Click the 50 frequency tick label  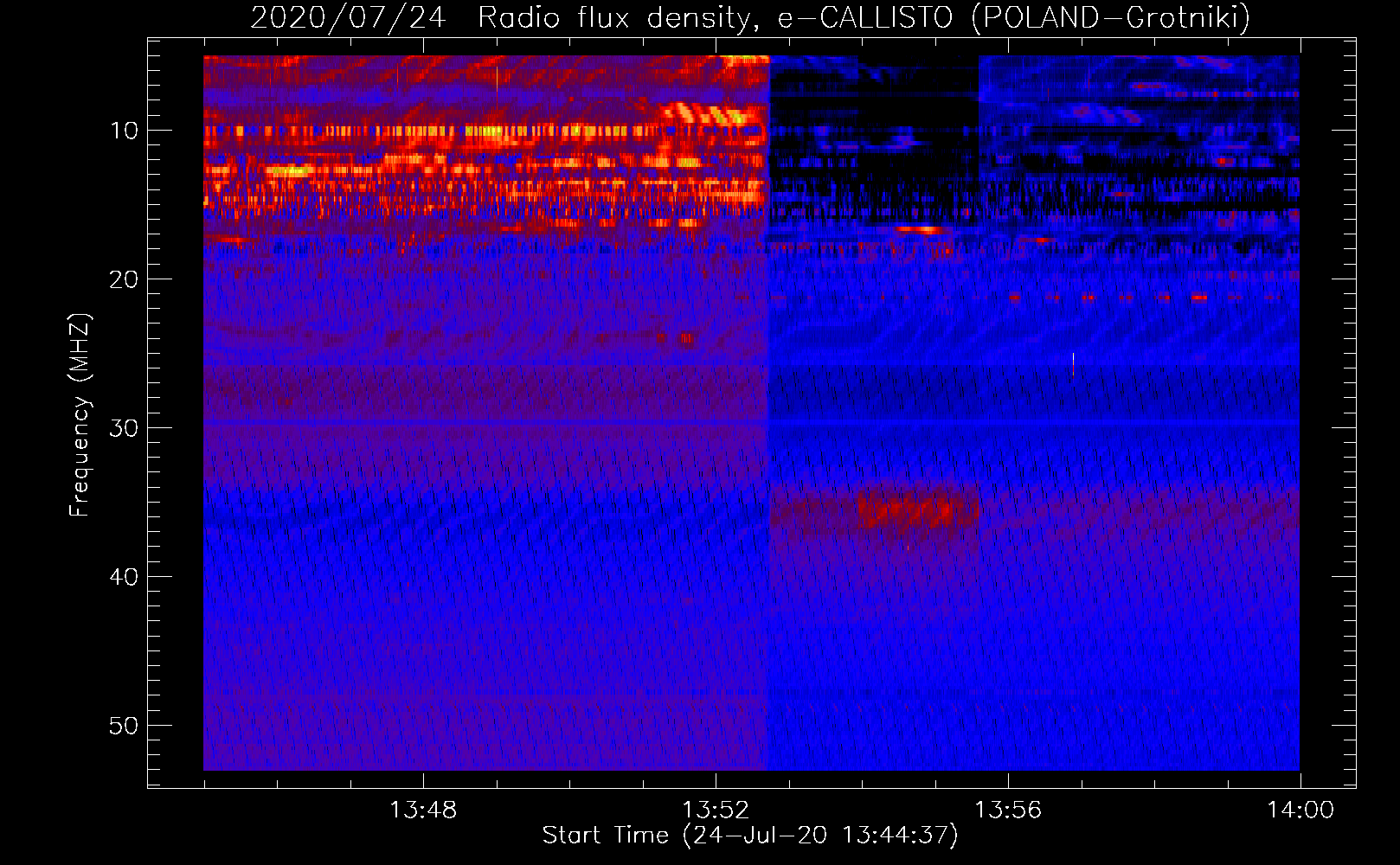click(x=124, y=726)
